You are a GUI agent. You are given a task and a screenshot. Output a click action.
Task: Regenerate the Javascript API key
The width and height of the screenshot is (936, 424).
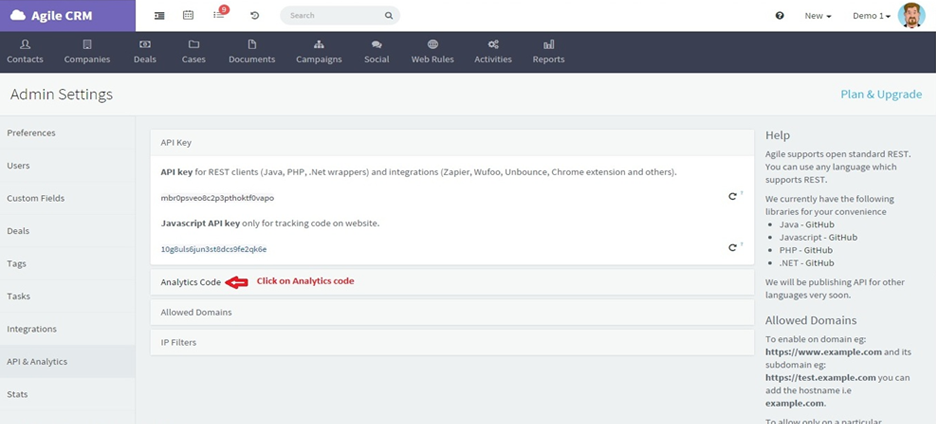tap(732, 247)
